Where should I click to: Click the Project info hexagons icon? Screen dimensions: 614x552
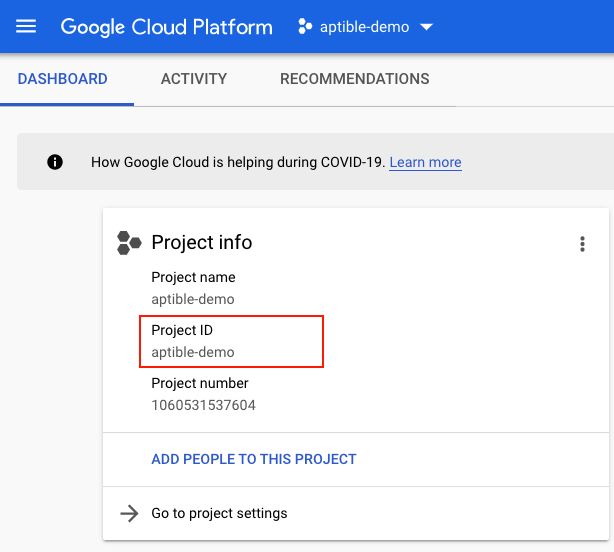[x=129, y=243]
